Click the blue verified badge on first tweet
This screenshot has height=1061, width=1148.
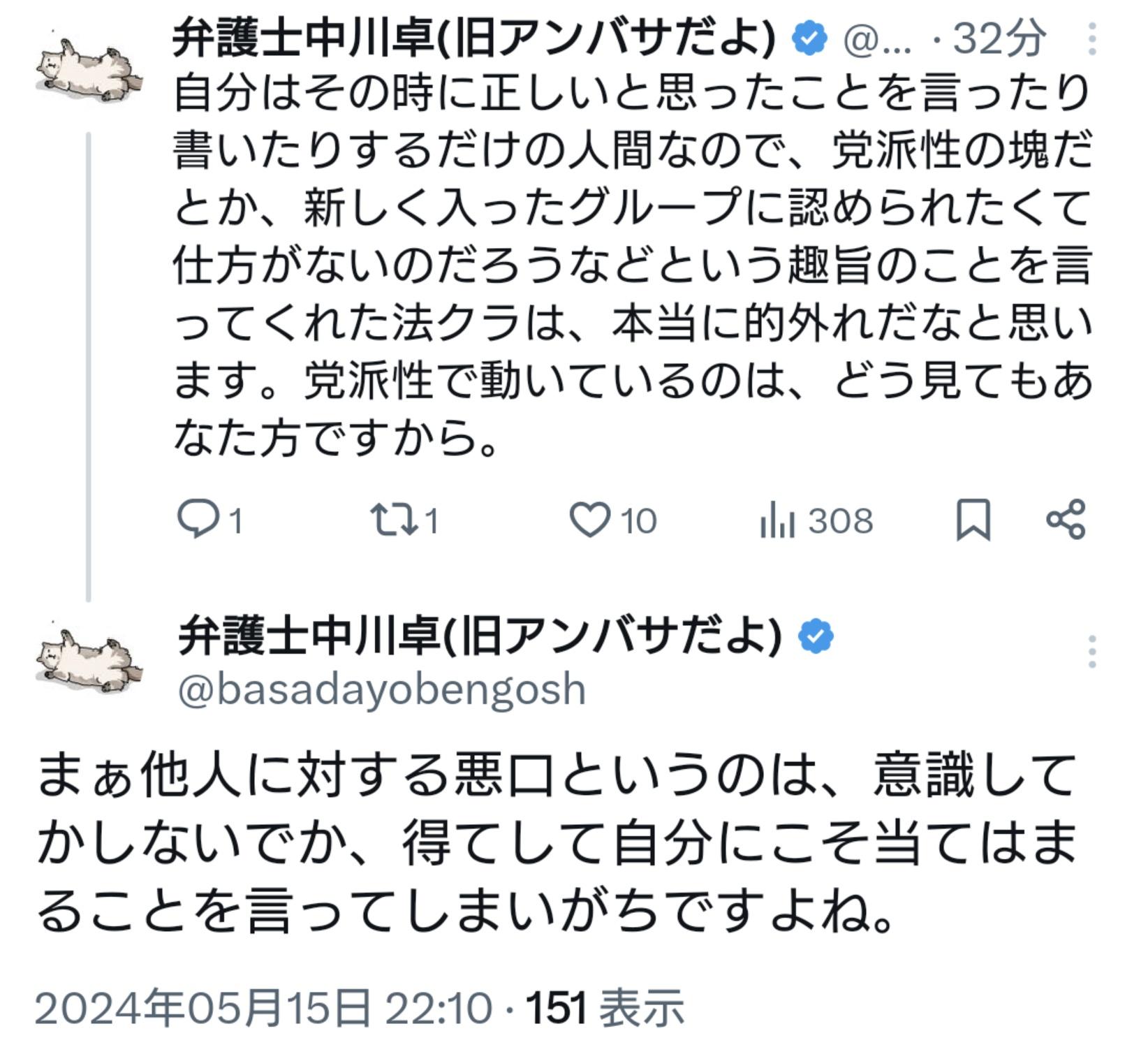809,39
